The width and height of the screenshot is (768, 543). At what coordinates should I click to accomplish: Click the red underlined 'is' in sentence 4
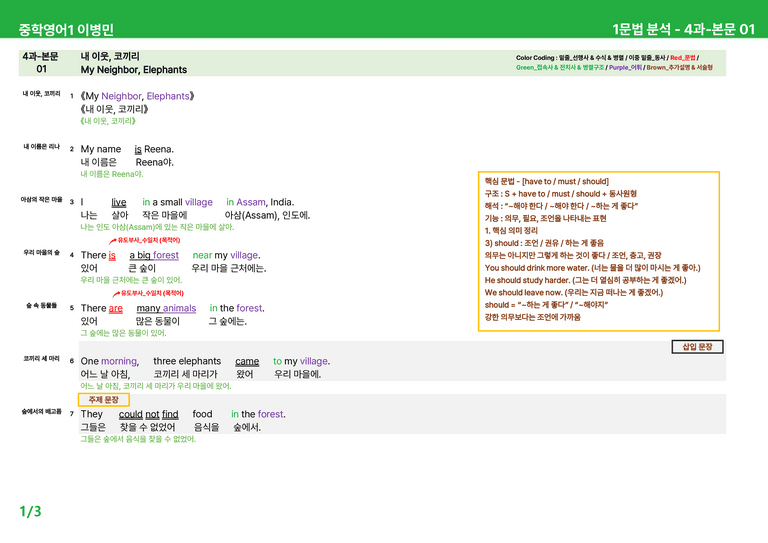112,256
